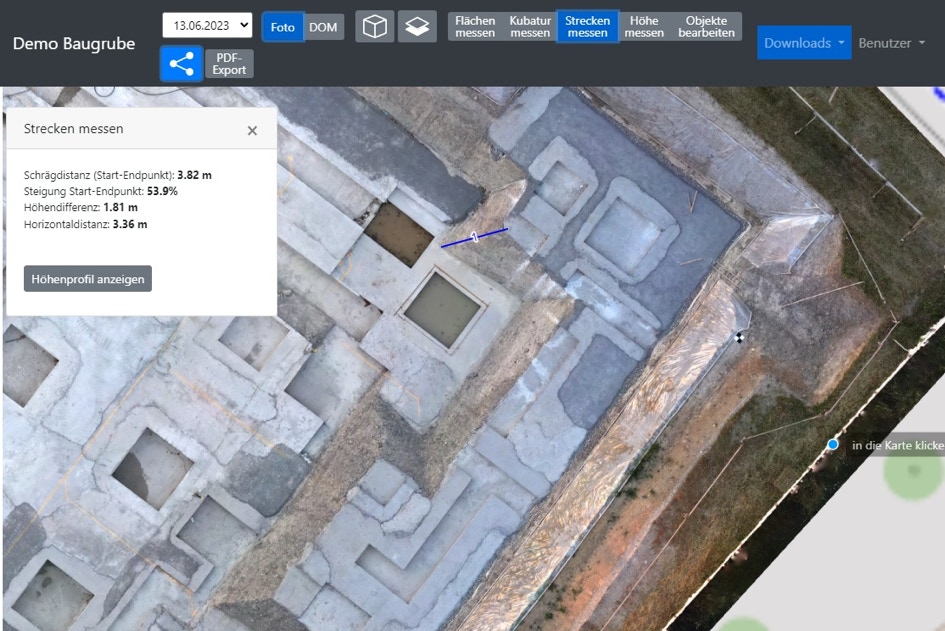Click the Demo Baugrube project title
The width and height of the screenshot is (945, 631).
point(74,44)
